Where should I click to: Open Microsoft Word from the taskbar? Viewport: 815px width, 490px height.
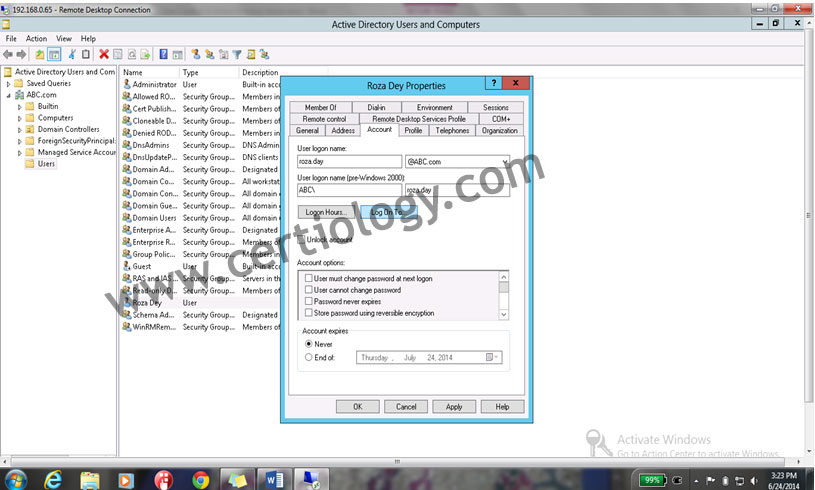(273, 480)
